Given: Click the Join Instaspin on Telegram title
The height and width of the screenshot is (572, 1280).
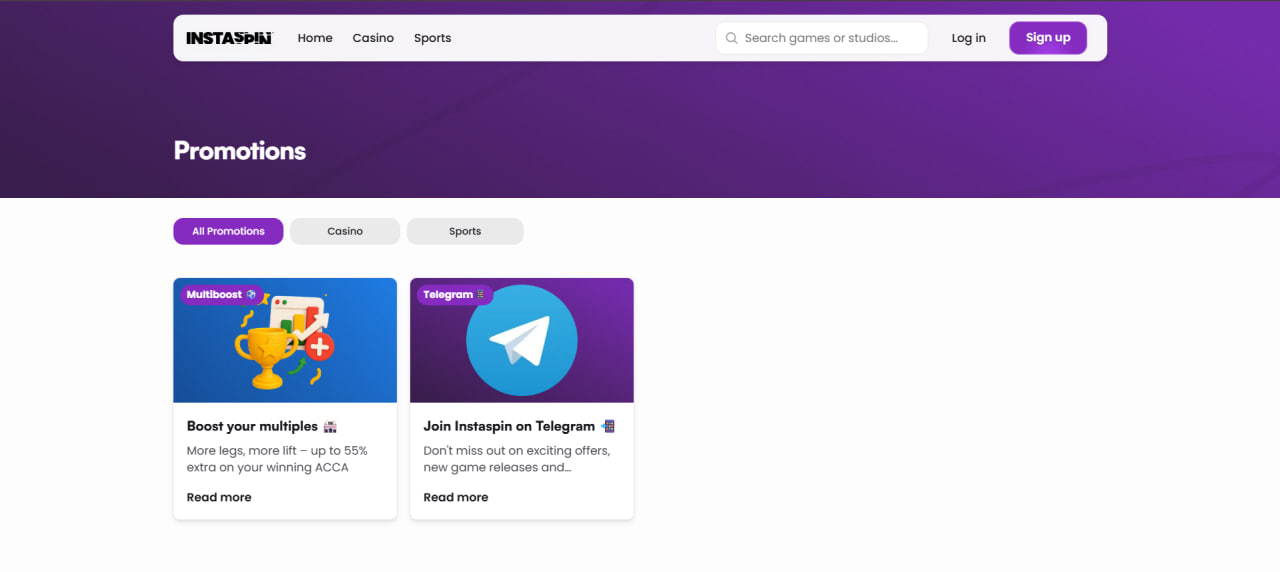Looking at the screenshot, I should point(509,426).
